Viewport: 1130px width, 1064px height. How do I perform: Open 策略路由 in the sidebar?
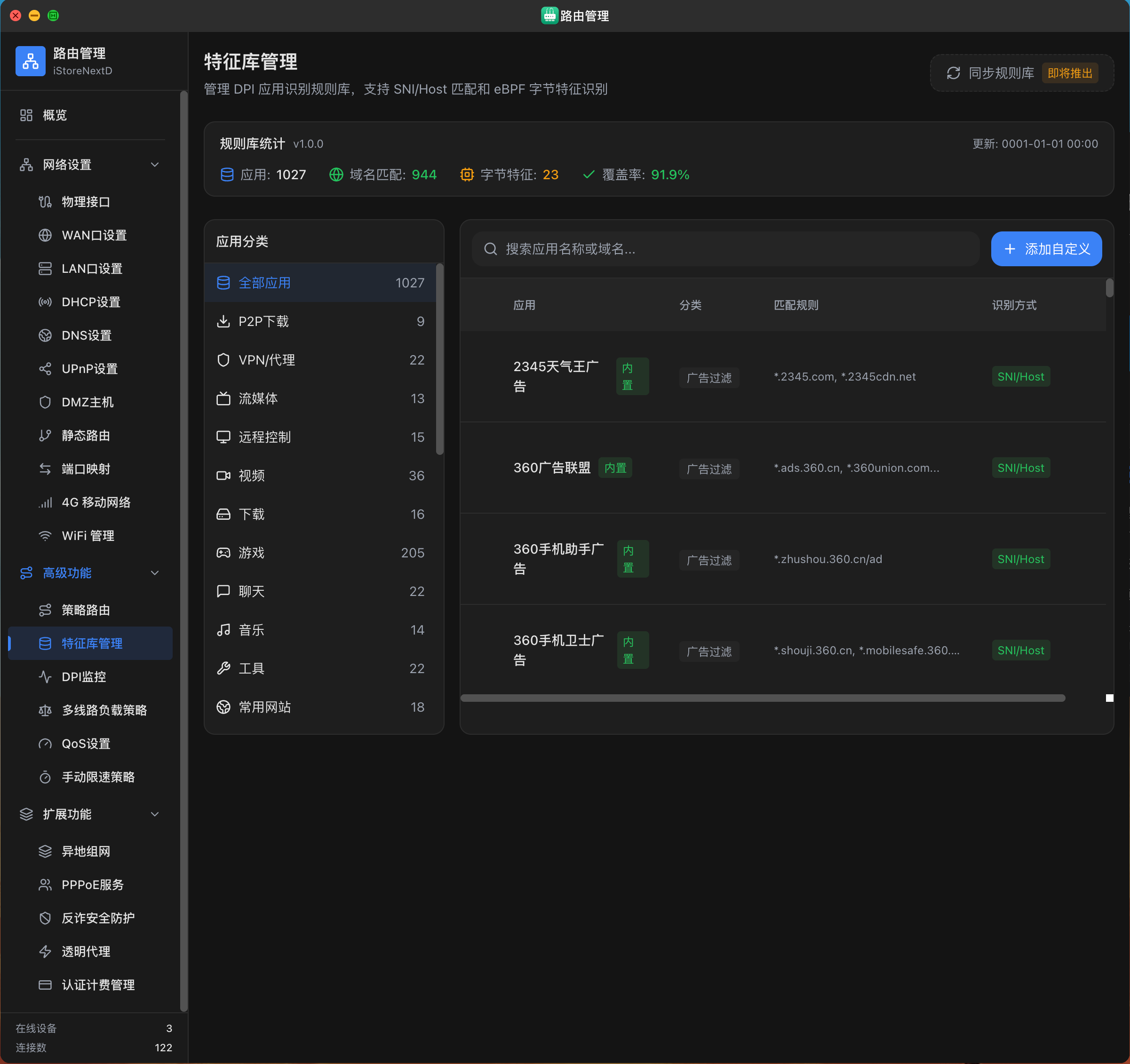pos(86,611)
